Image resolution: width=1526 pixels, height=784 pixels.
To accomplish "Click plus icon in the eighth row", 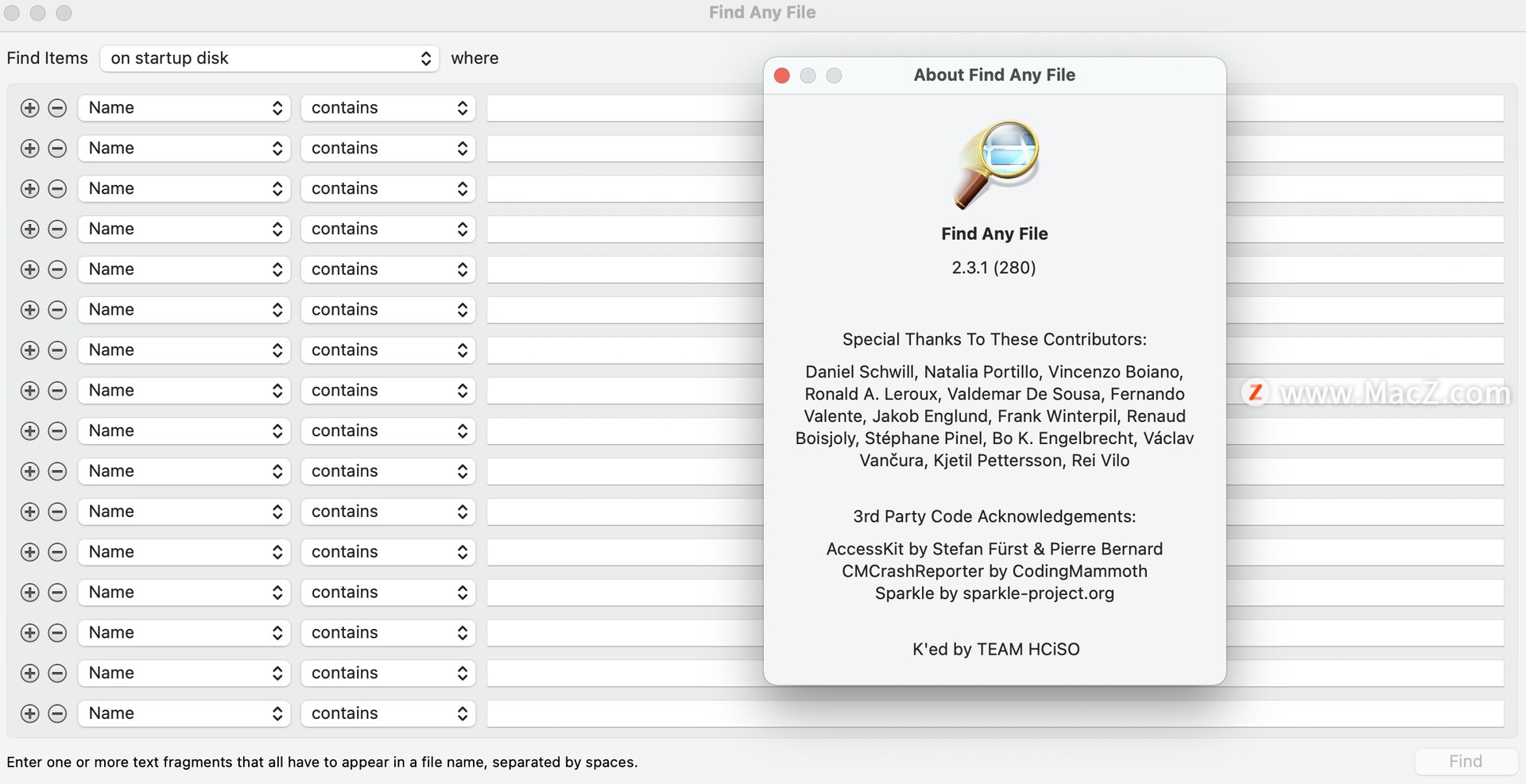I will pyautogui.click(x=29, y=391).
